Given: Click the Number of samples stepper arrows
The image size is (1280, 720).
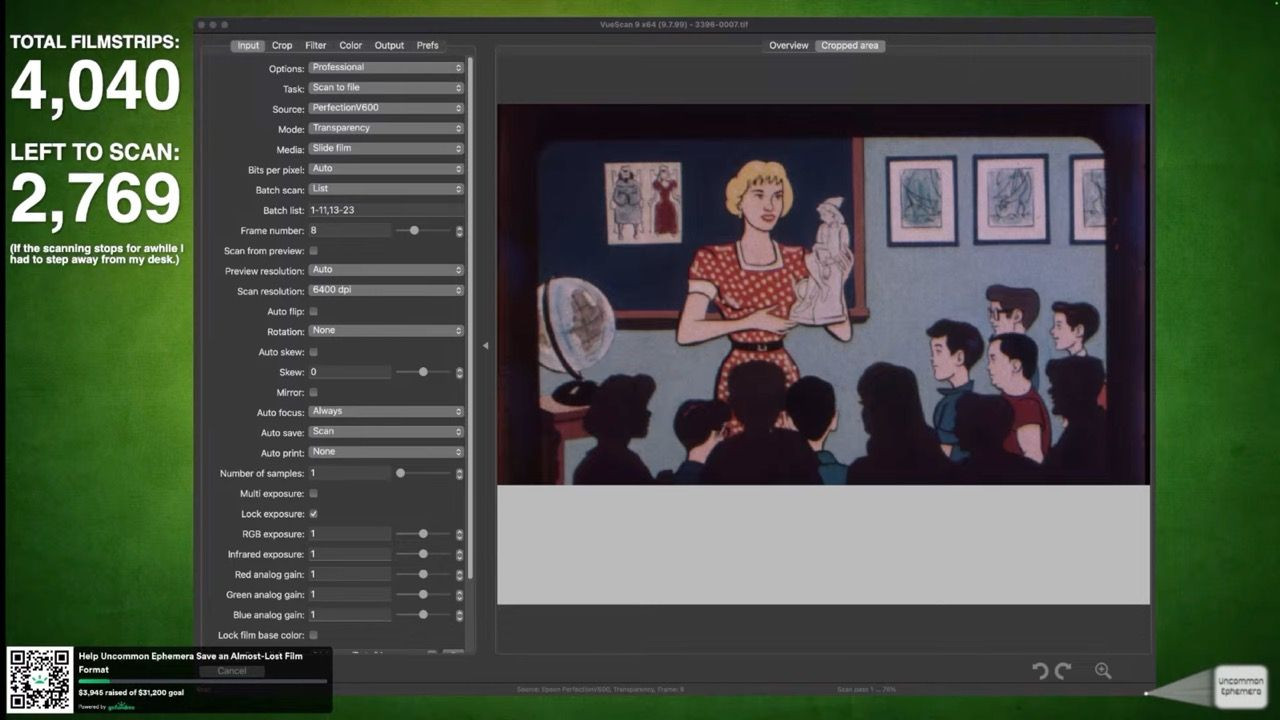Looking at the screenshot, I should (x=459, y=473).
